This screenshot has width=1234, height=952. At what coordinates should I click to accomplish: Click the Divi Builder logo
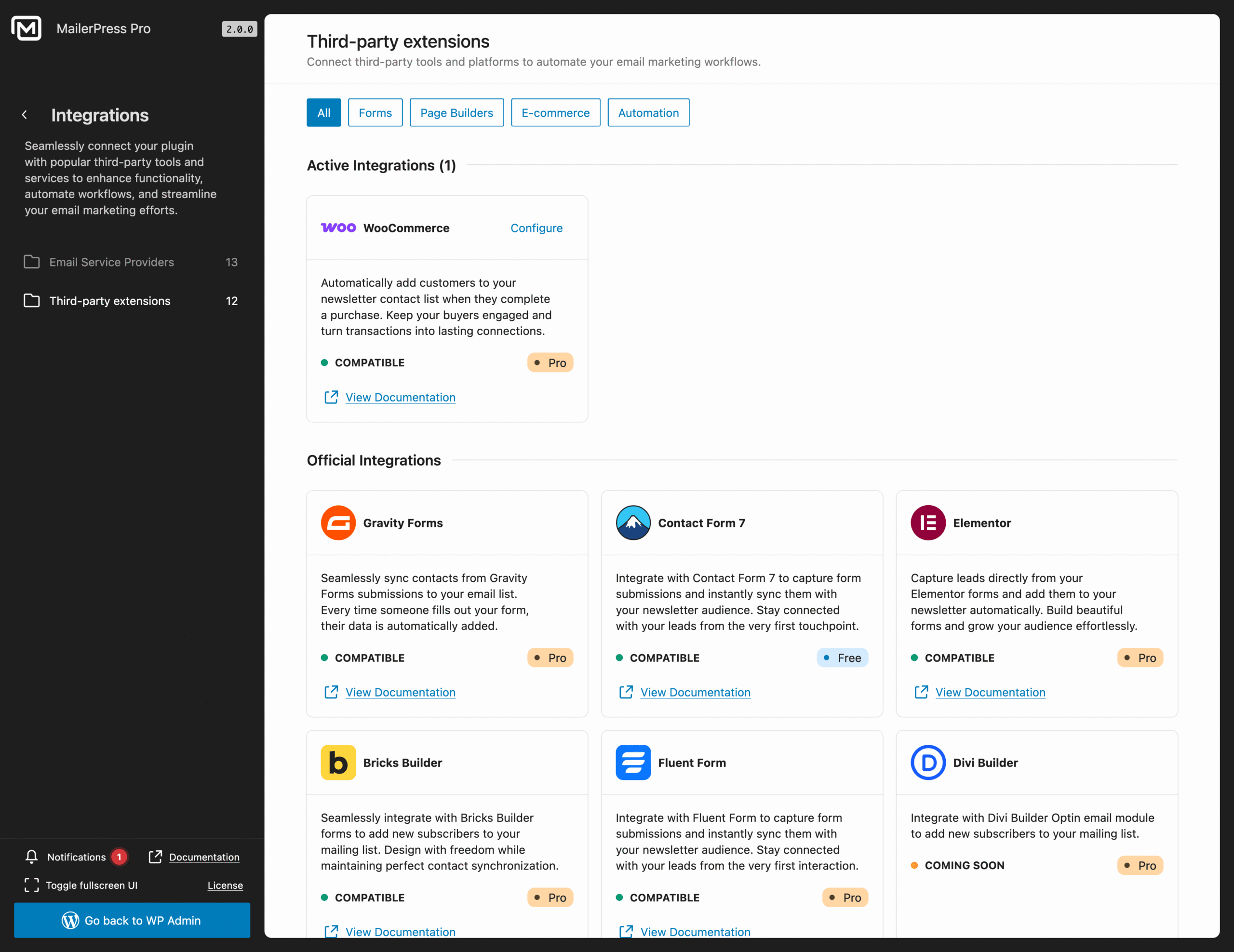[928, 763]
